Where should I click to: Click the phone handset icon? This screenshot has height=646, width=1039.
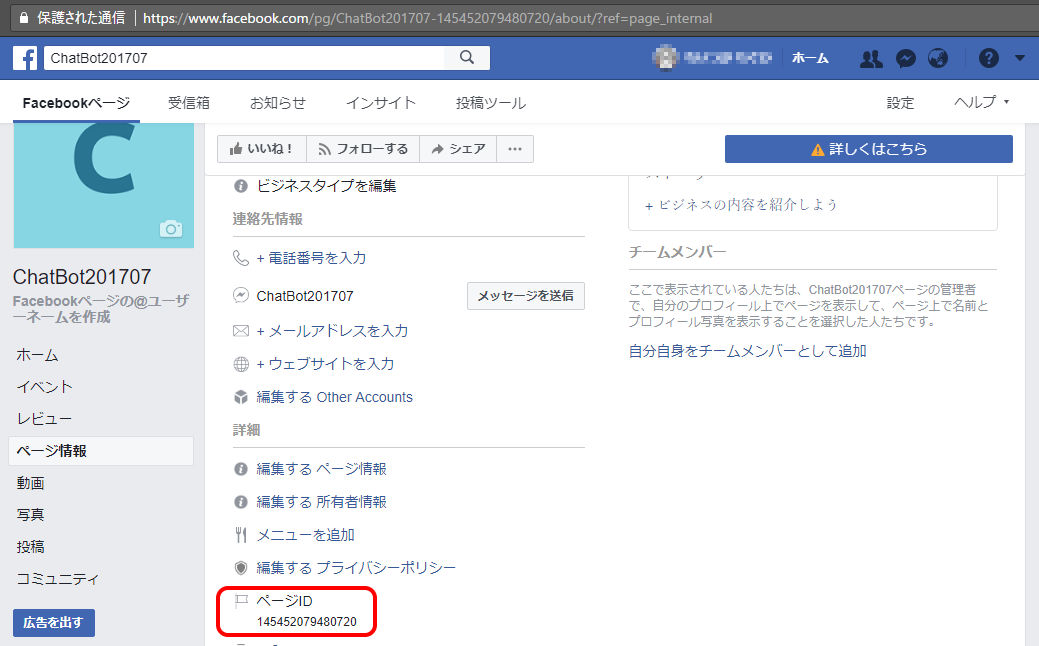click(241, 258)
